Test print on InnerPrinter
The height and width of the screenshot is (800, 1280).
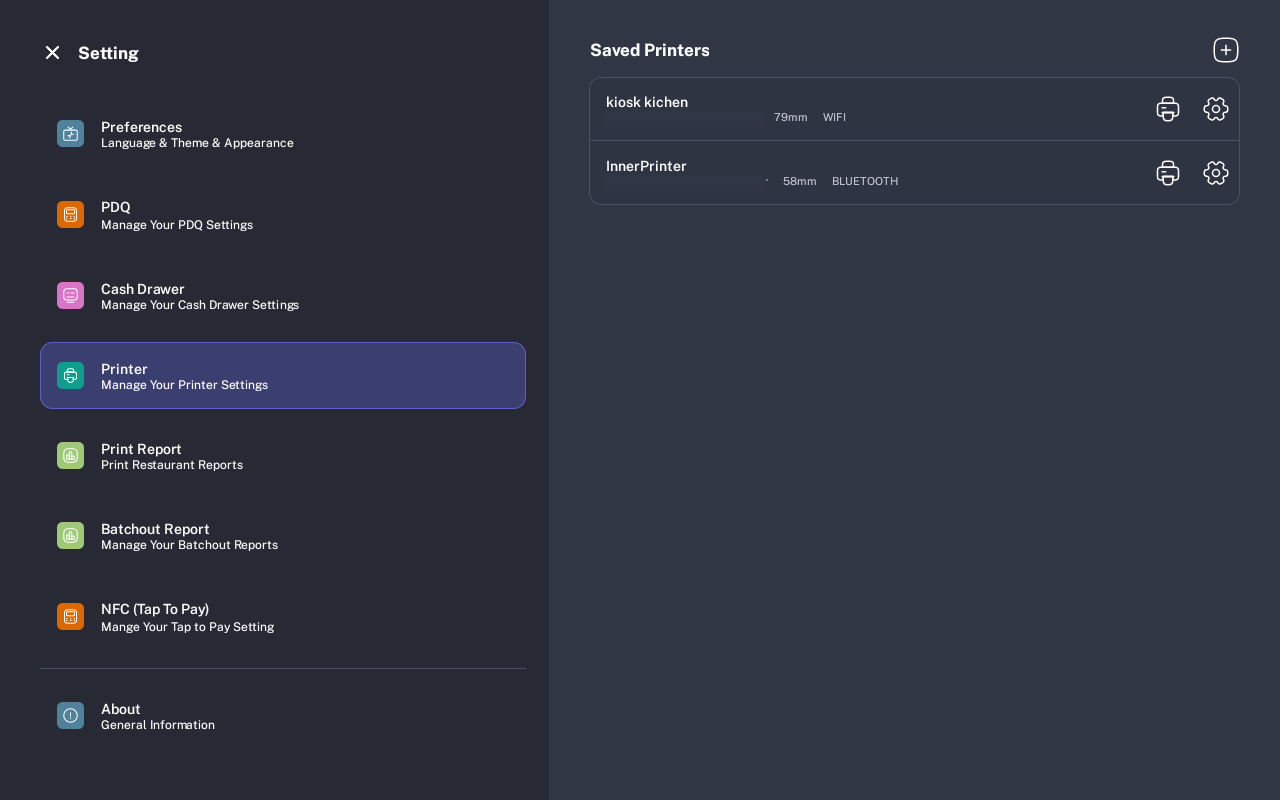point(1168,173)
